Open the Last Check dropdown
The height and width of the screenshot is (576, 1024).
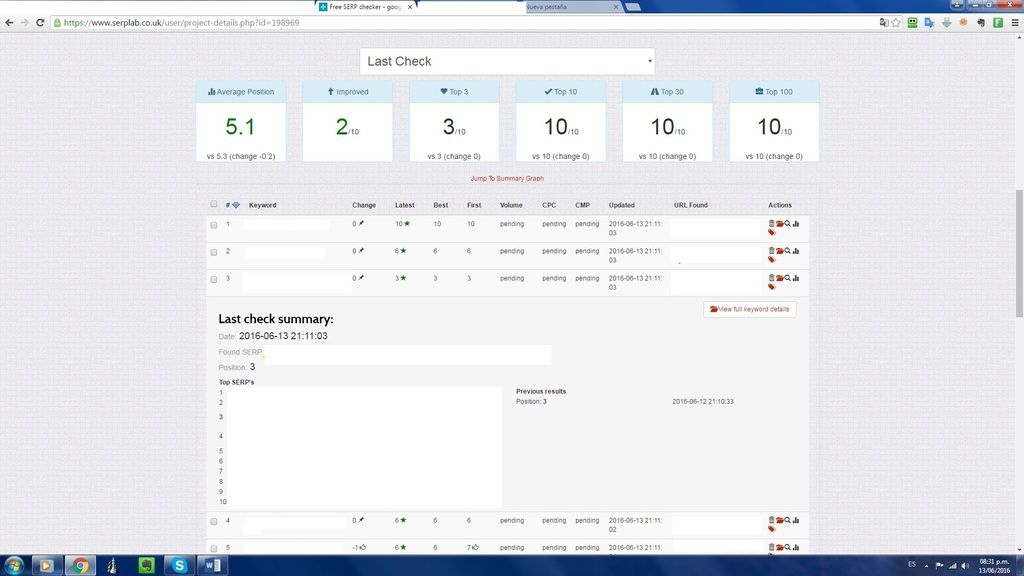507,61
